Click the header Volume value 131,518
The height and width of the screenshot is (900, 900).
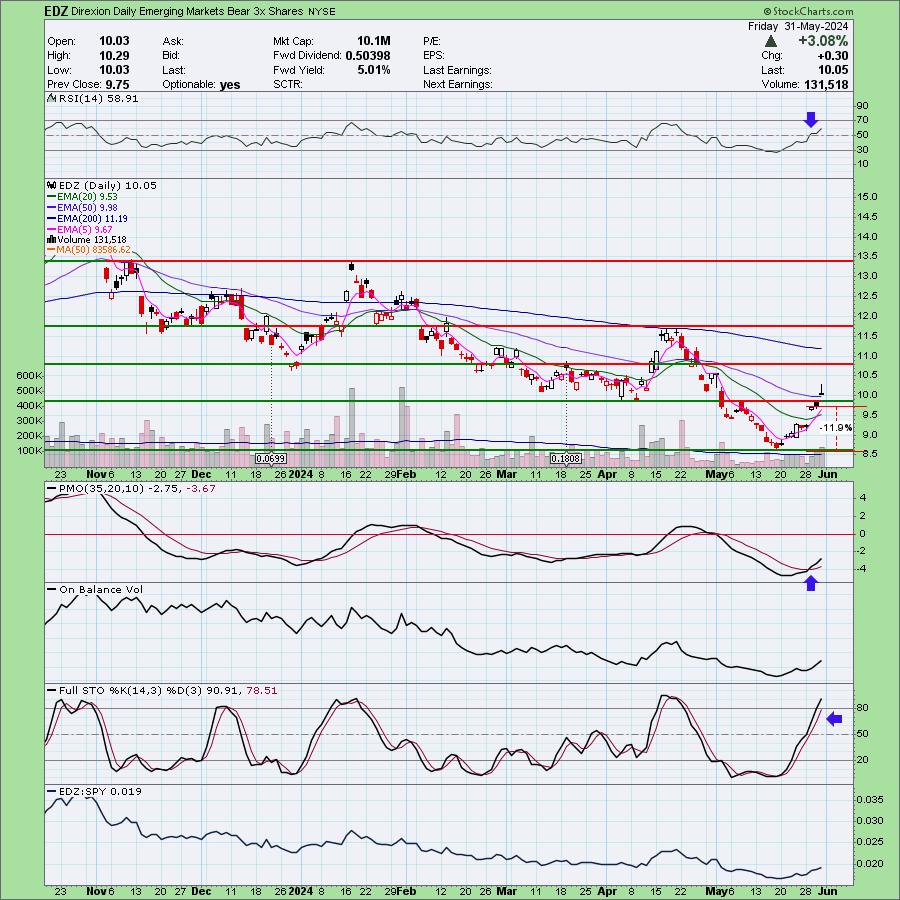pos(824,84)
